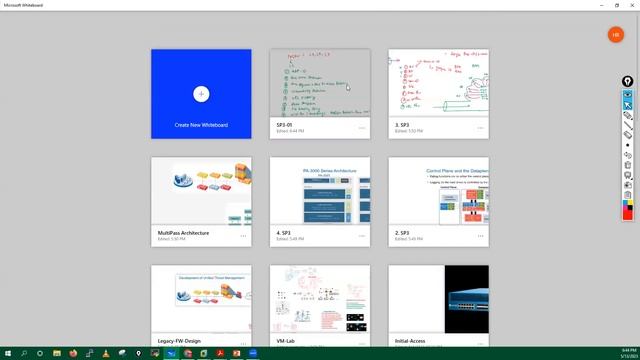
Task: Pick the black color swatch
Action: [x=630, y=208]
